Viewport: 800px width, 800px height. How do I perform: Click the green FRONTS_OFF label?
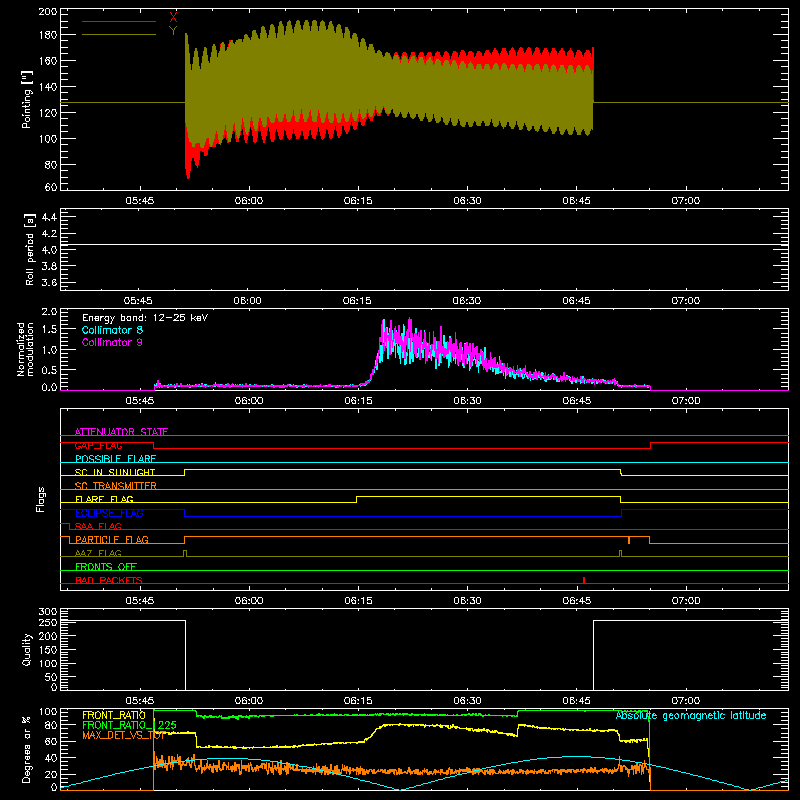click(x=106, y=566)
